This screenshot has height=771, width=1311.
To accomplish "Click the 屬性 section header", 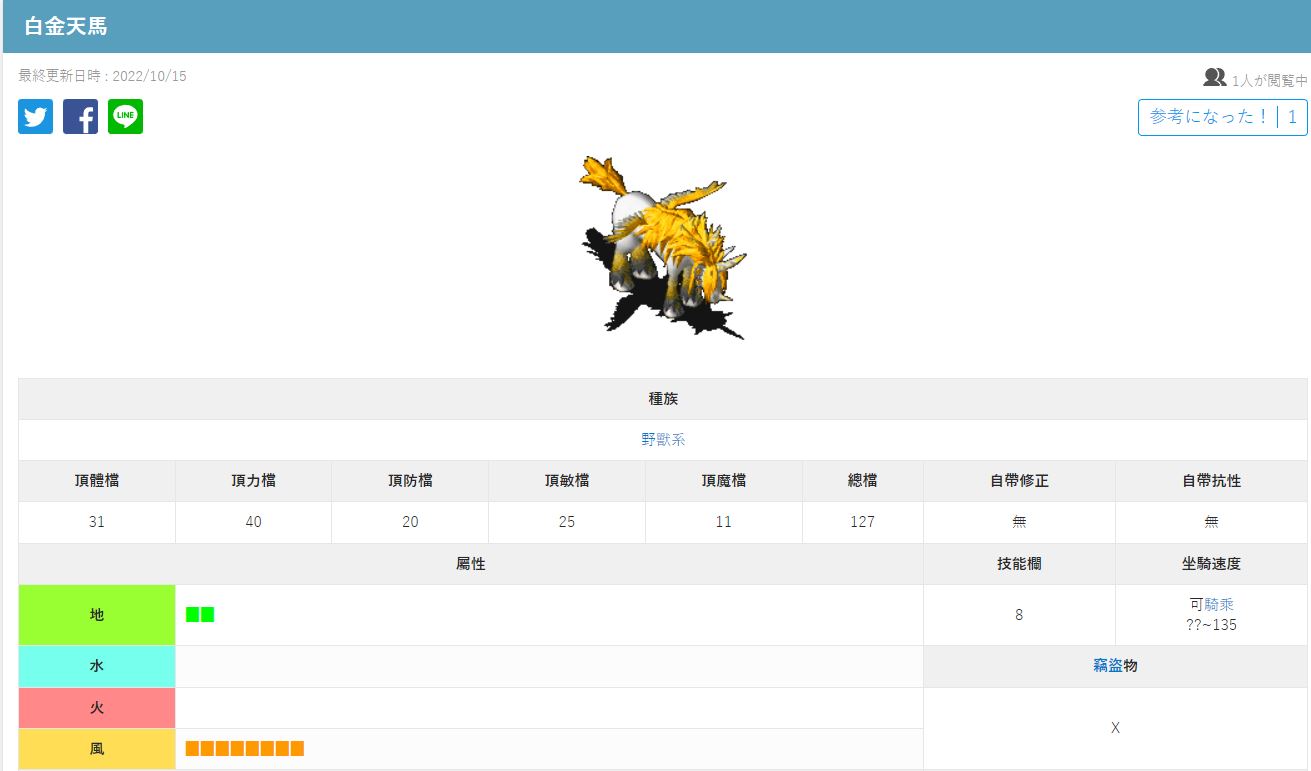I will click(x=471, y=564).
